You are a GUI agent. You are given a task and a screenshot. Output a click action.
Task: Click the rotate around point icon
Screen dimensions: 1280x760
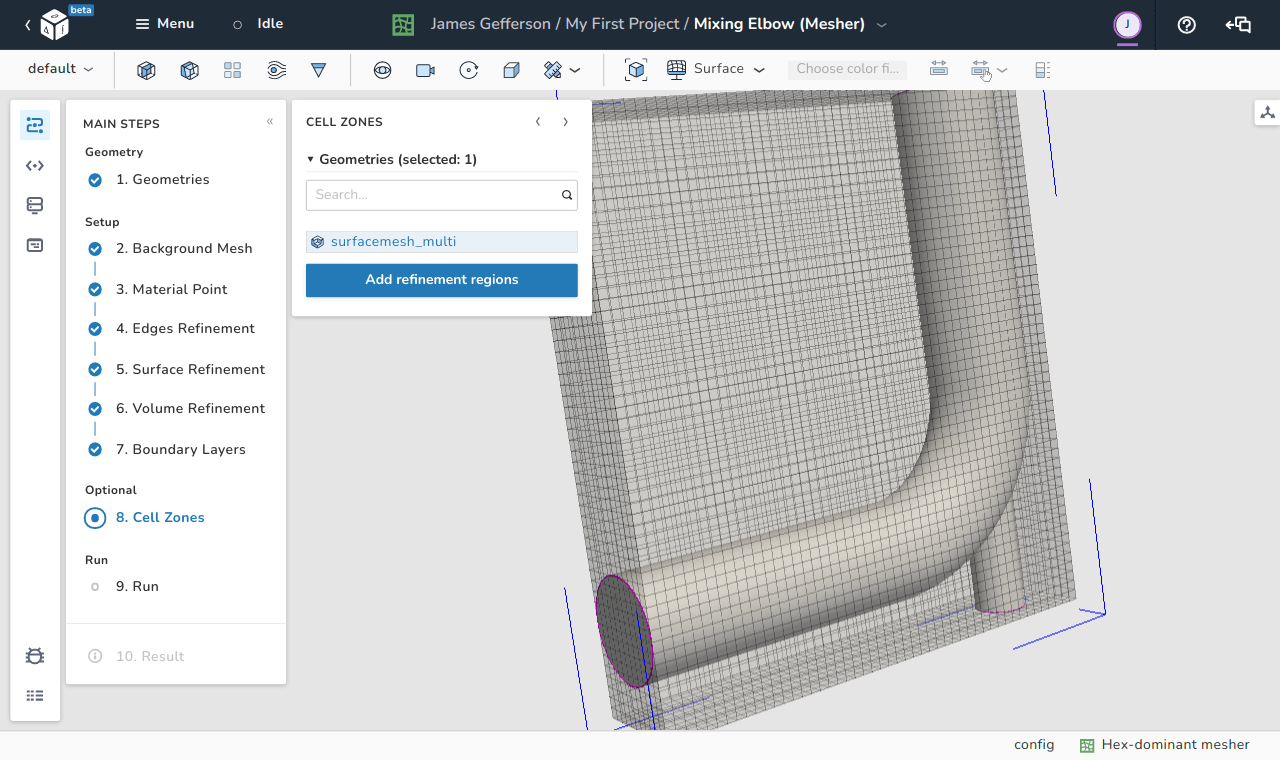click(468, 70)
